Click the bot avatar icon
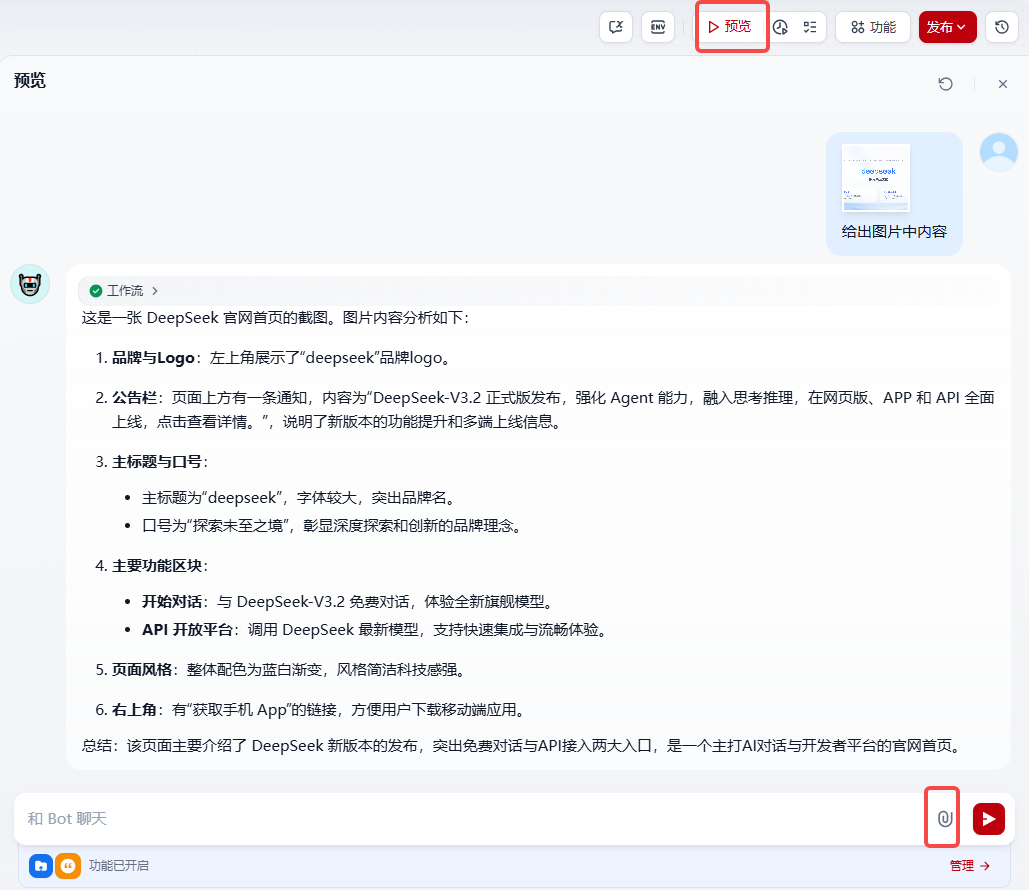Viewport: 1029px width, 890px height. [30, 284]
